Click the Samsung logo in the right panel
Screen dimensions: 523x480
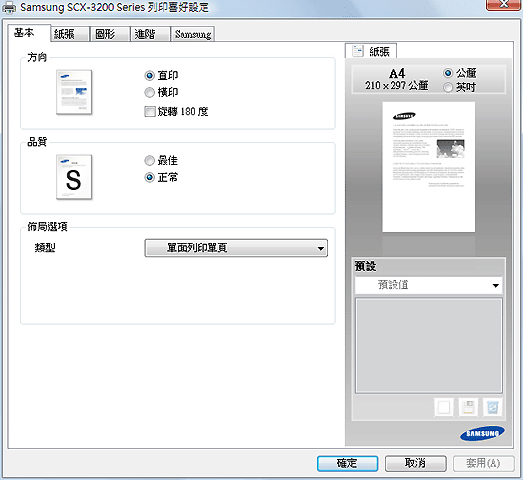(482, 433)
